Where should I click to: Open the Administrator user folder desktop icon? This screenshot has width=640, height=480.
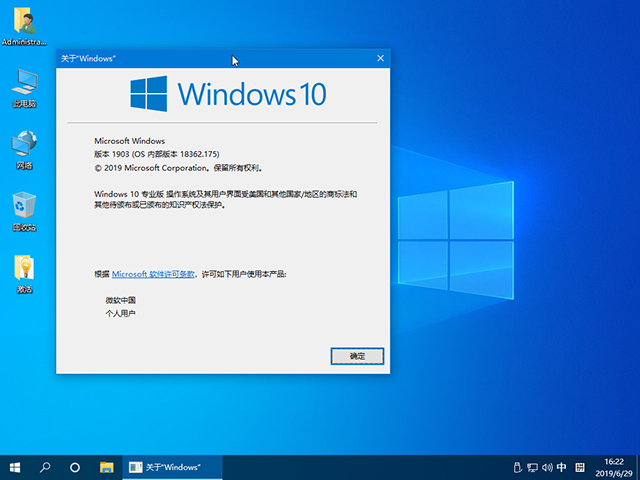(x=24, y=26)
